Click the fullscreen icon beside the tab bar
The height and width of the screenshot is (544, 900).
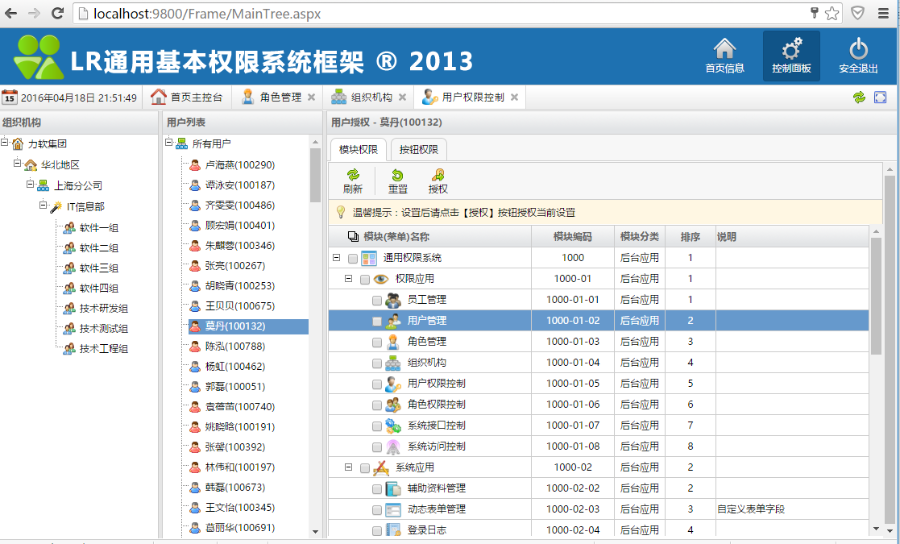coord(880,98)
